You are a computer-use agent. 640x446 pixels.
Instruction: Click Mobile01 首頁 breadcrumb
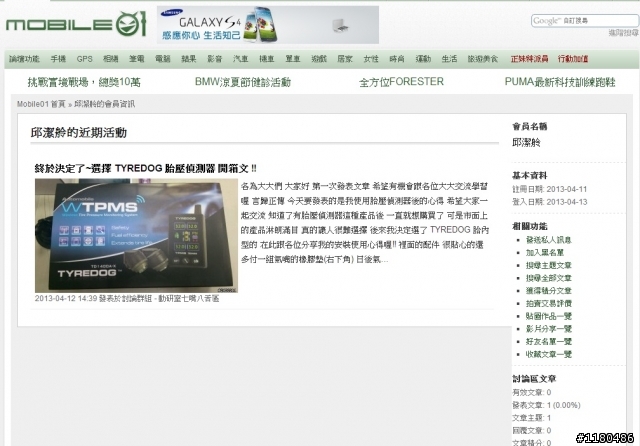click(41, 104)
